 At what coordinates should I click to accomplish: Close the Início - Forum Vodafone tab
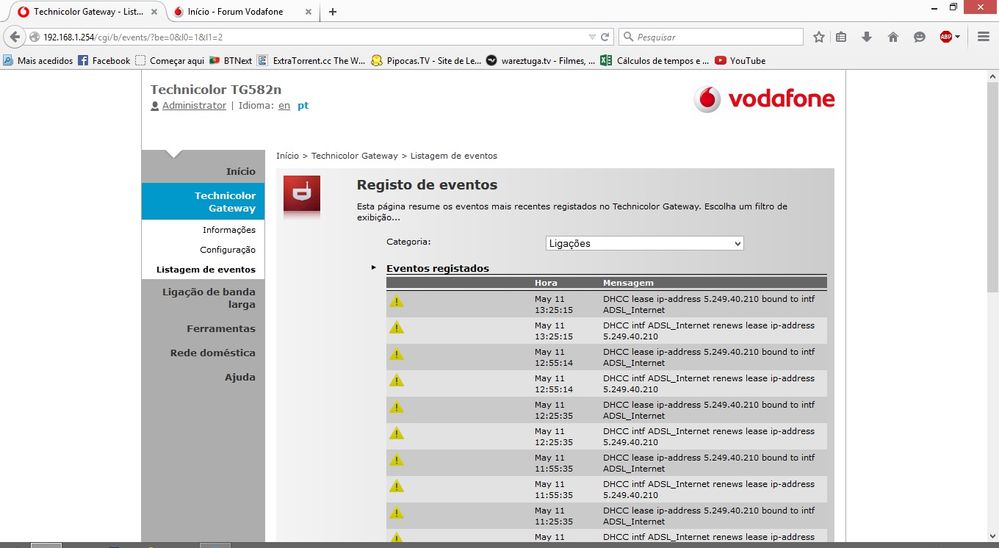coord(308,11)
